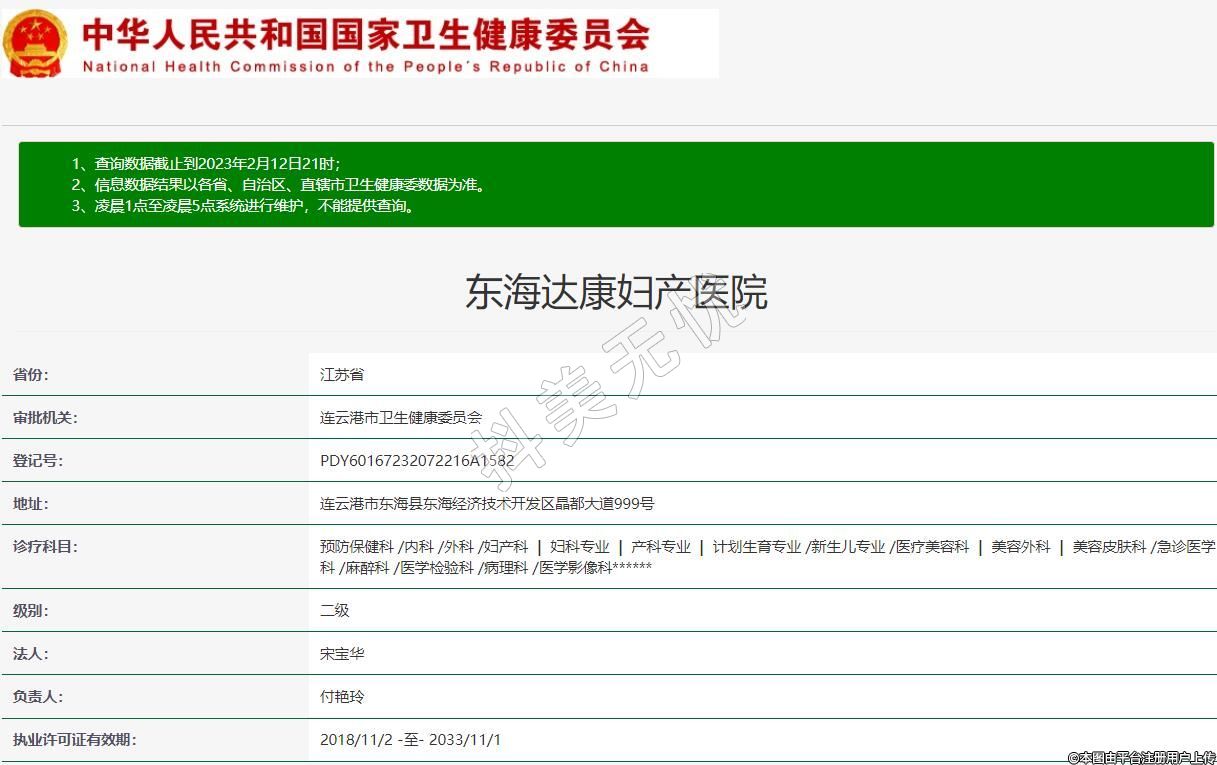Click the registration number PDY60167232072216A1582
The height and width of the screenshot is (765, 1217).
[x=417, y=461]
